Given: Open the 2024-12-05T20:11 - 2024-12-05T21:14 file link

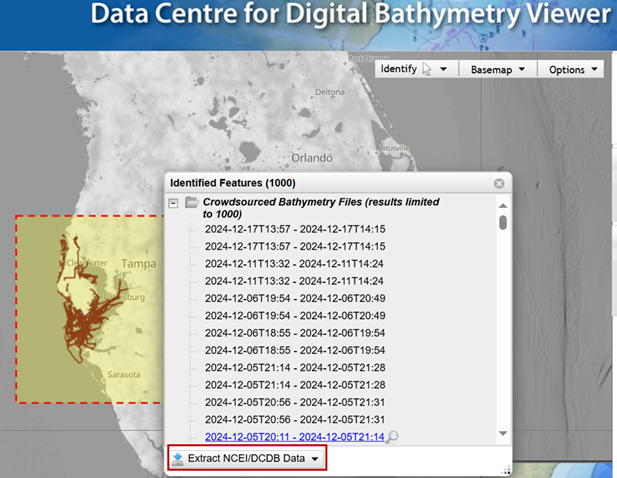Looking at the screenshot, I should pyautogui.click(x=294, y=437).
